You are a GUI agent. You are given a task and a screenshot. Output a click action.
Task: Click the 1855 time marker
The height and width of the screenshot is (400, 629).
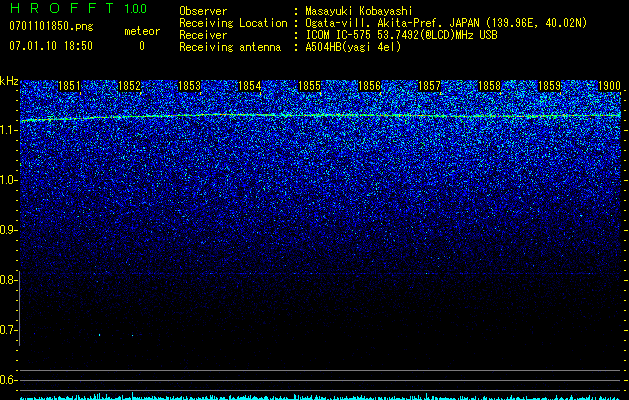pyautogui.click(x=309, y=86)
